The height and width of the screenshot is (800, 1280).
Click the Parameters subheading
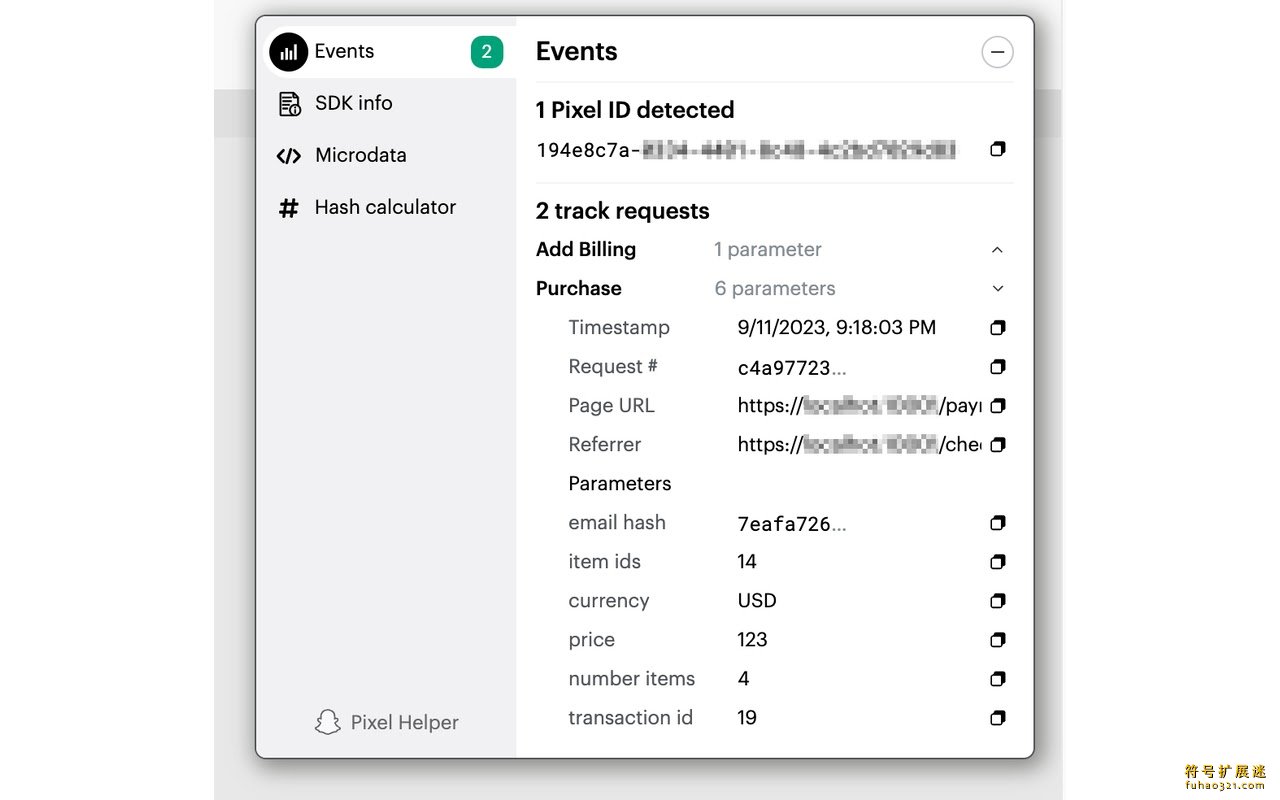[620, 484]
